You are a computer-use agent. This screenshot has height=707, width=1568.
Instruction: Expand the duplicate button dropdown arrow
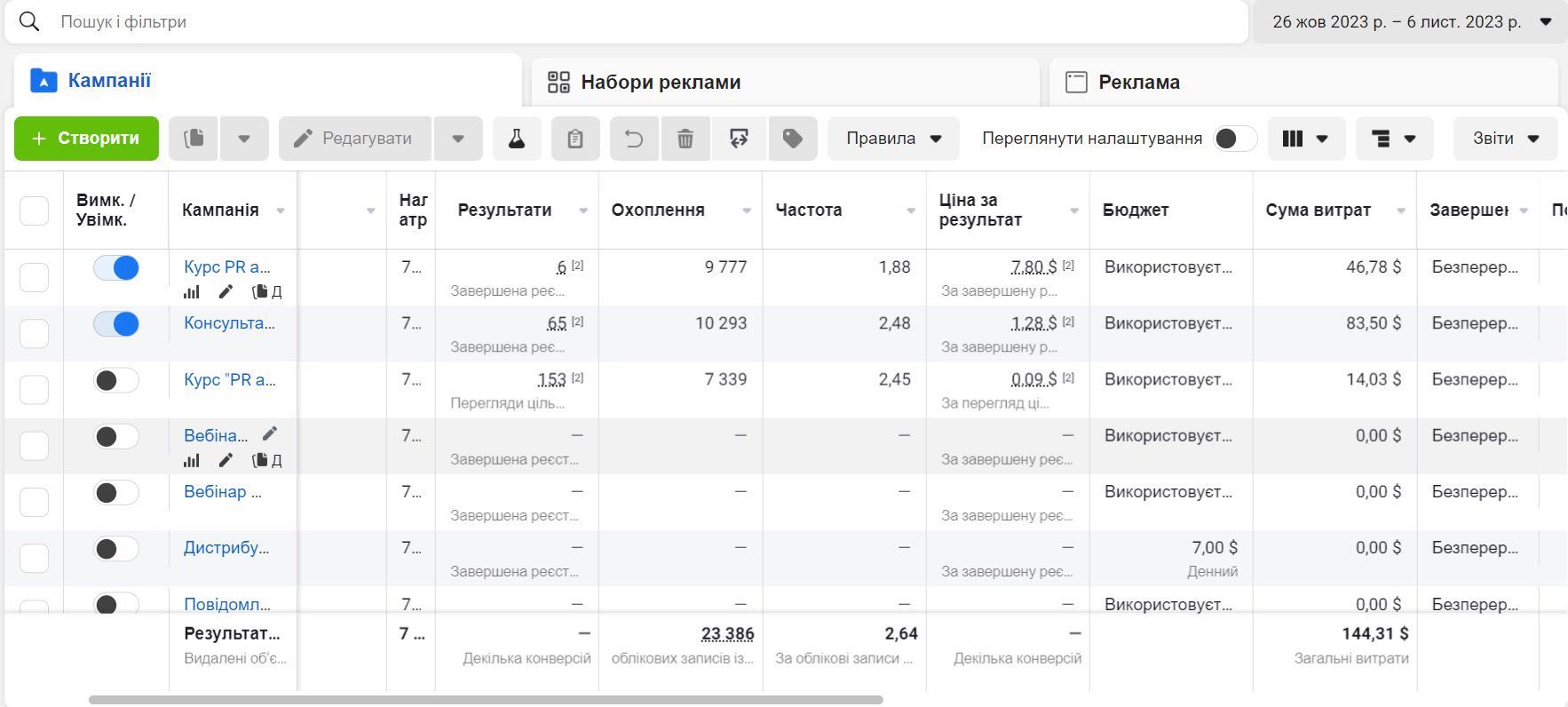click(x=244, y=139)
